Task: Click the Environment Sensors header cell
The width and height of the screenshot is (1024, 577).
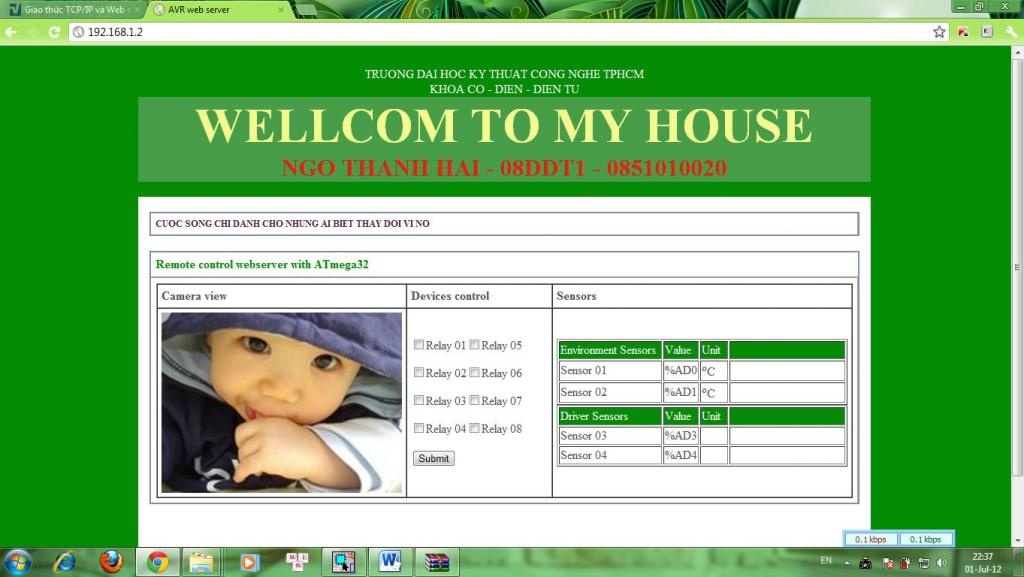Action: click(x=609, y=350)
